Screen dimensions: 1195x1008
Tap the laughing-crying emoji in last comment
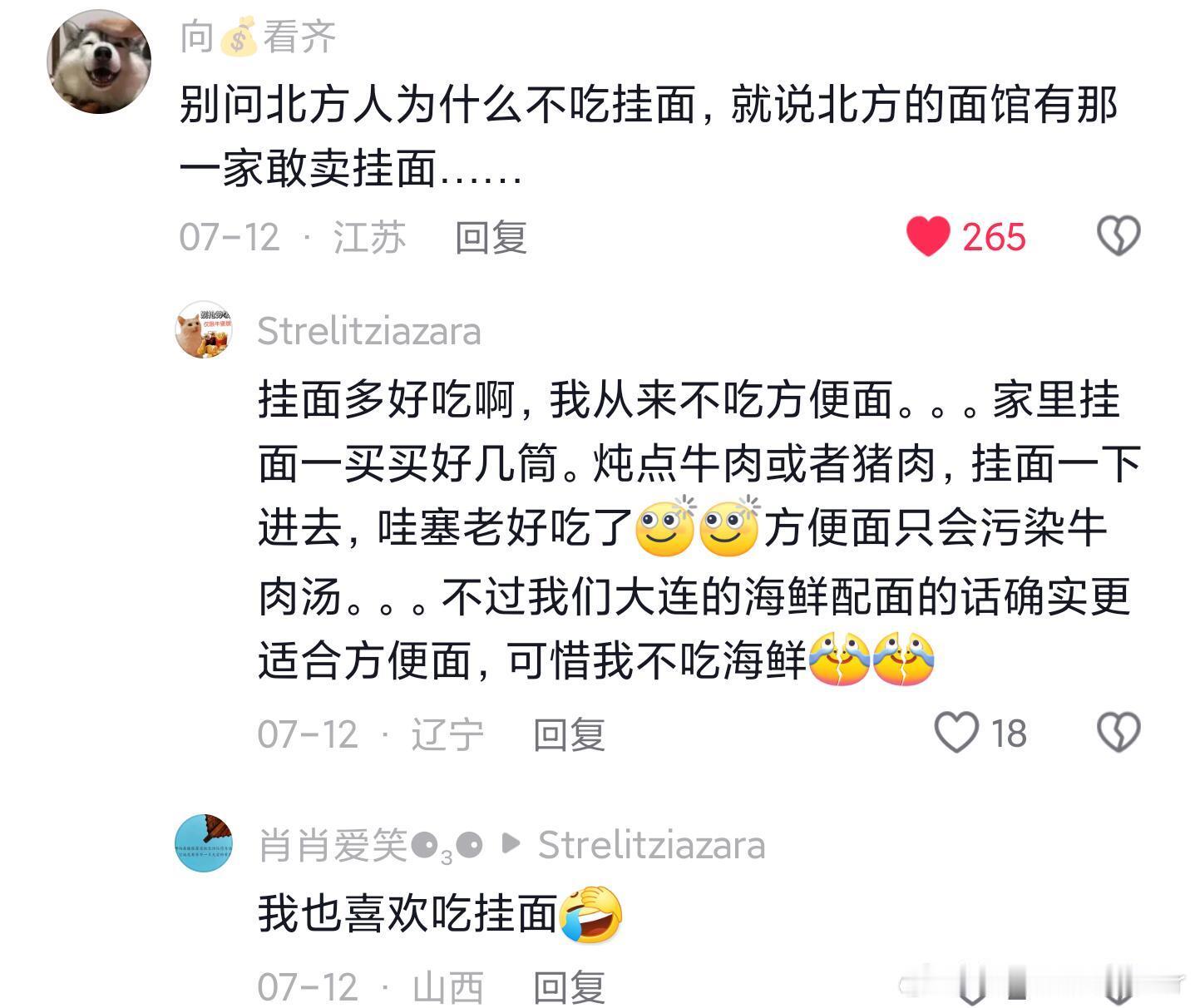[x=591, y=914]
